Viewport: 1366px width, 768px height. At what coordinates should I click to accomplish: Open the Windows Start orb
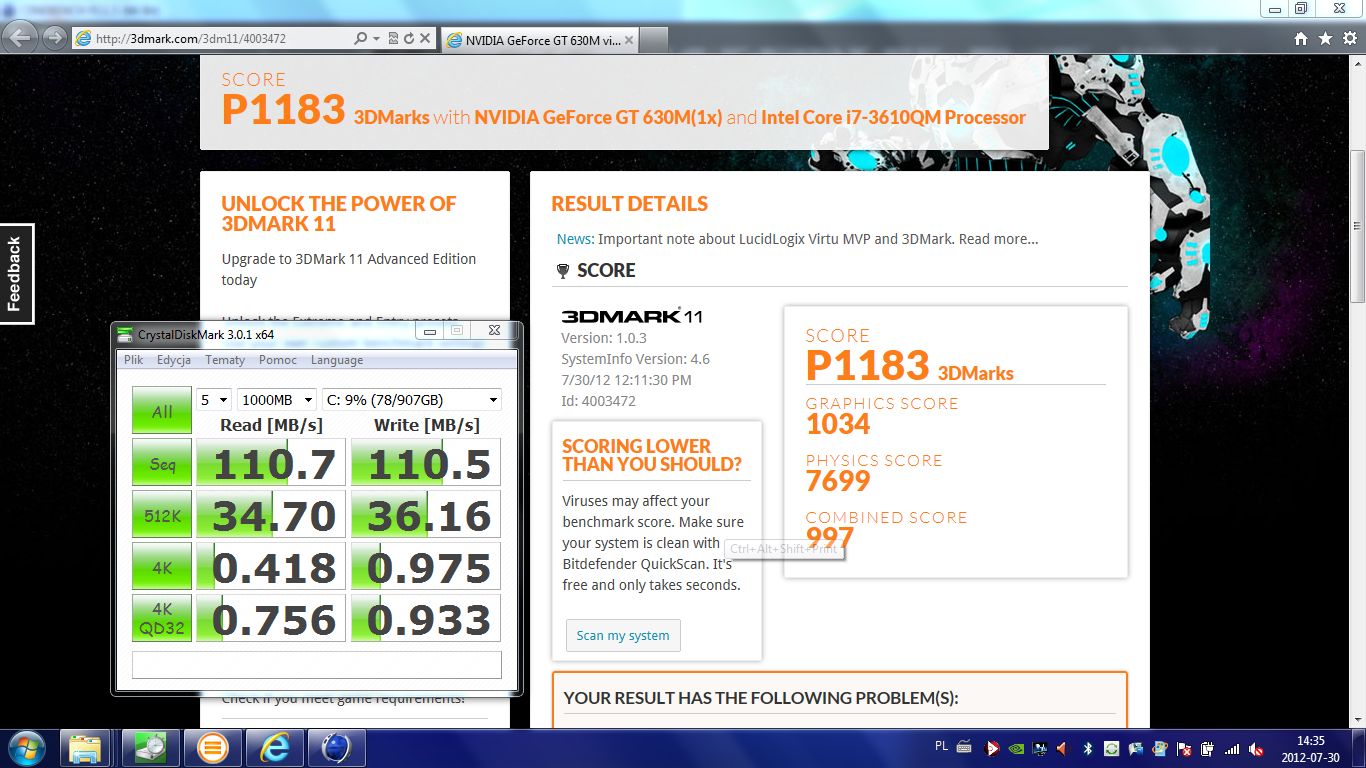pyautogui.click(x=26, y=748)
